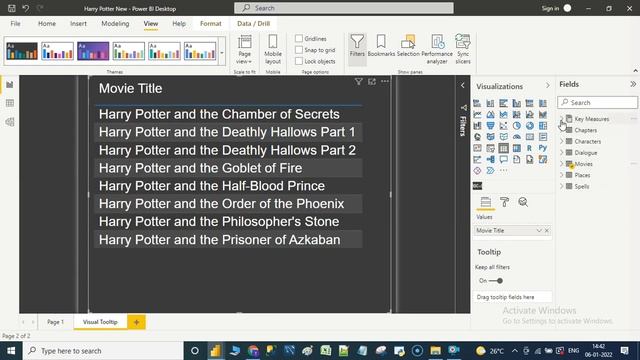Choose the Line chart visualization
Viewport: 640px width, 360px height.
pyautogui.click(x=477, y=115)
